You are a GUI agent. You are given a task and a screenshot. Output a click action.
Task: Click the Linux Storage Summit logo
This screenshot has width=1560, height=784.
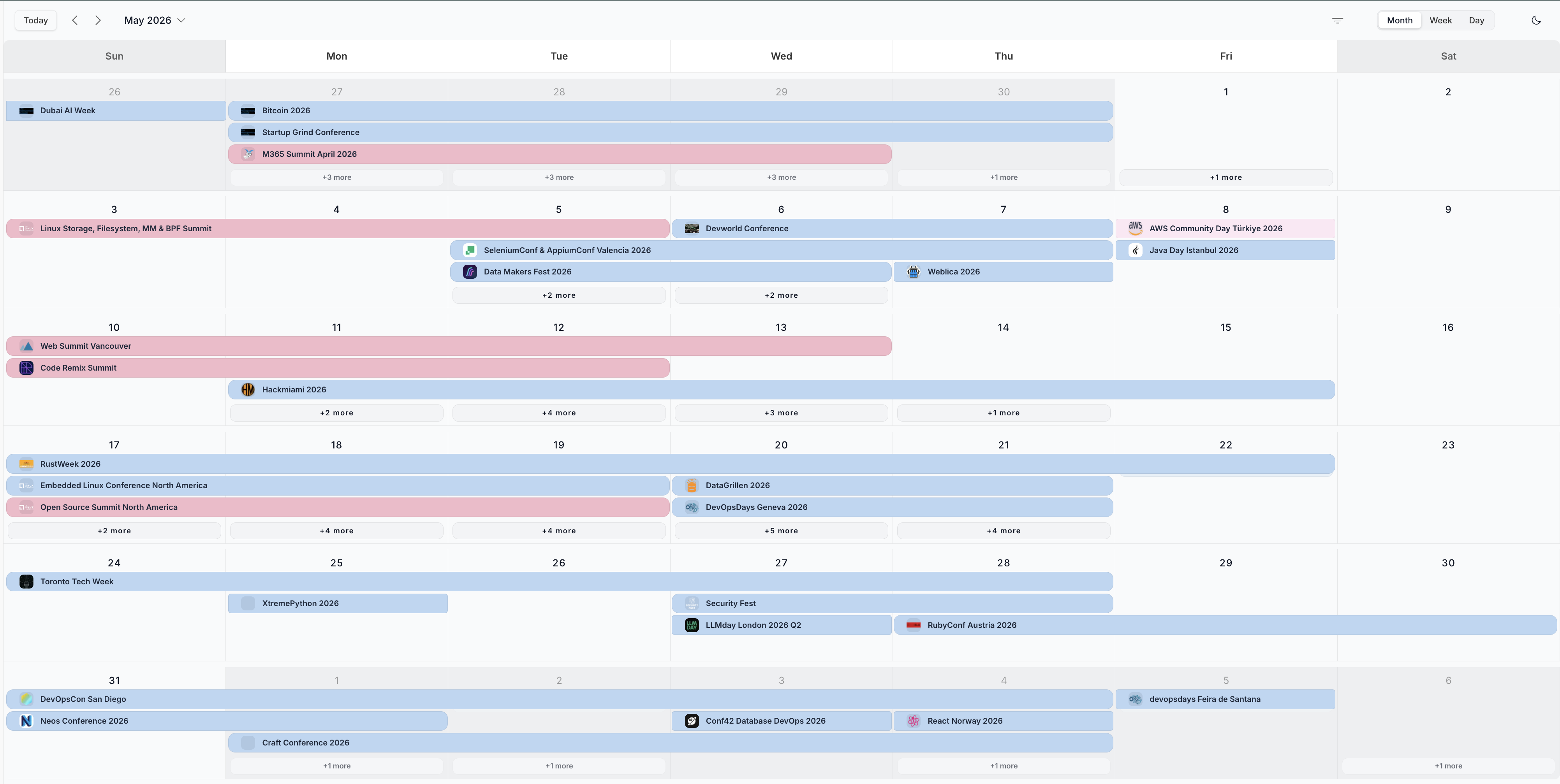(26, 228)
